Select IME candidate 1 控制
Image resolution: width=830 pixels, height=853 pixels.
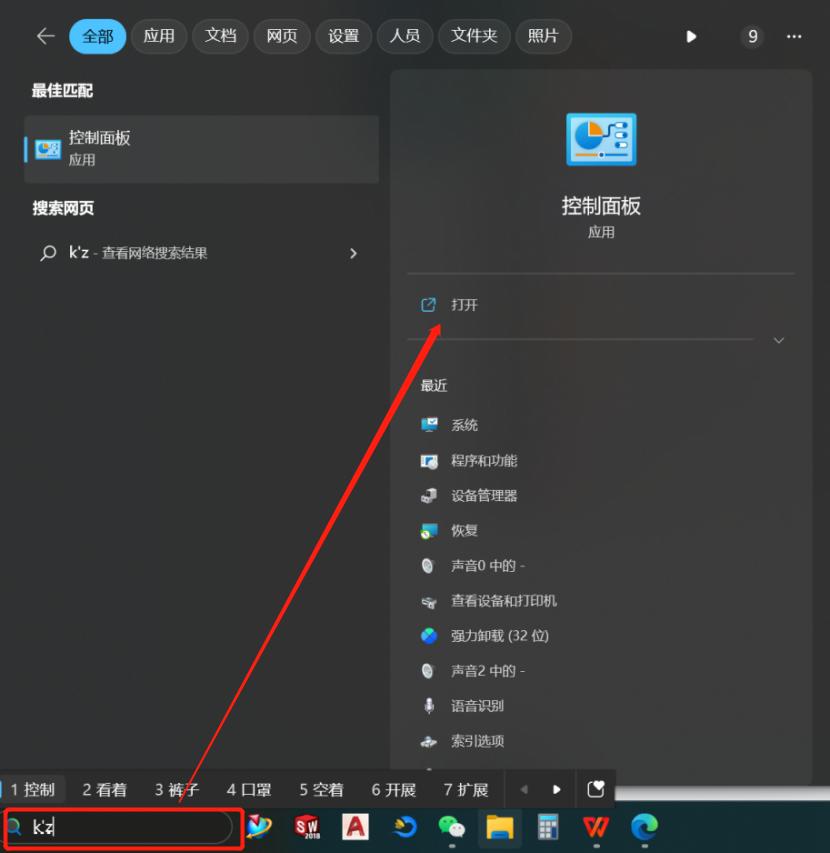[x=32, y=789]
